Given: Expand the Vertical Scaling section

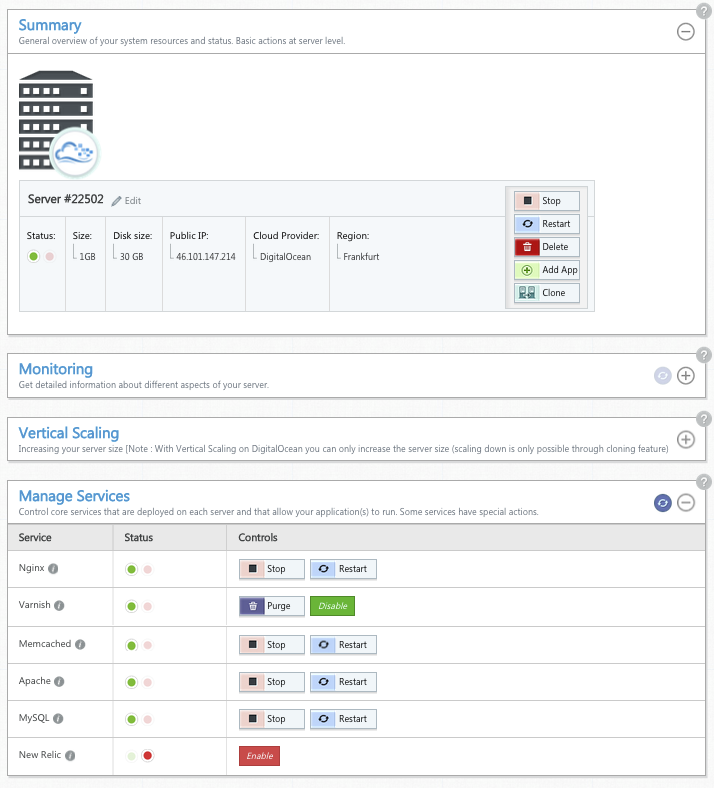Looking at the screenshot, I should 685,439.
